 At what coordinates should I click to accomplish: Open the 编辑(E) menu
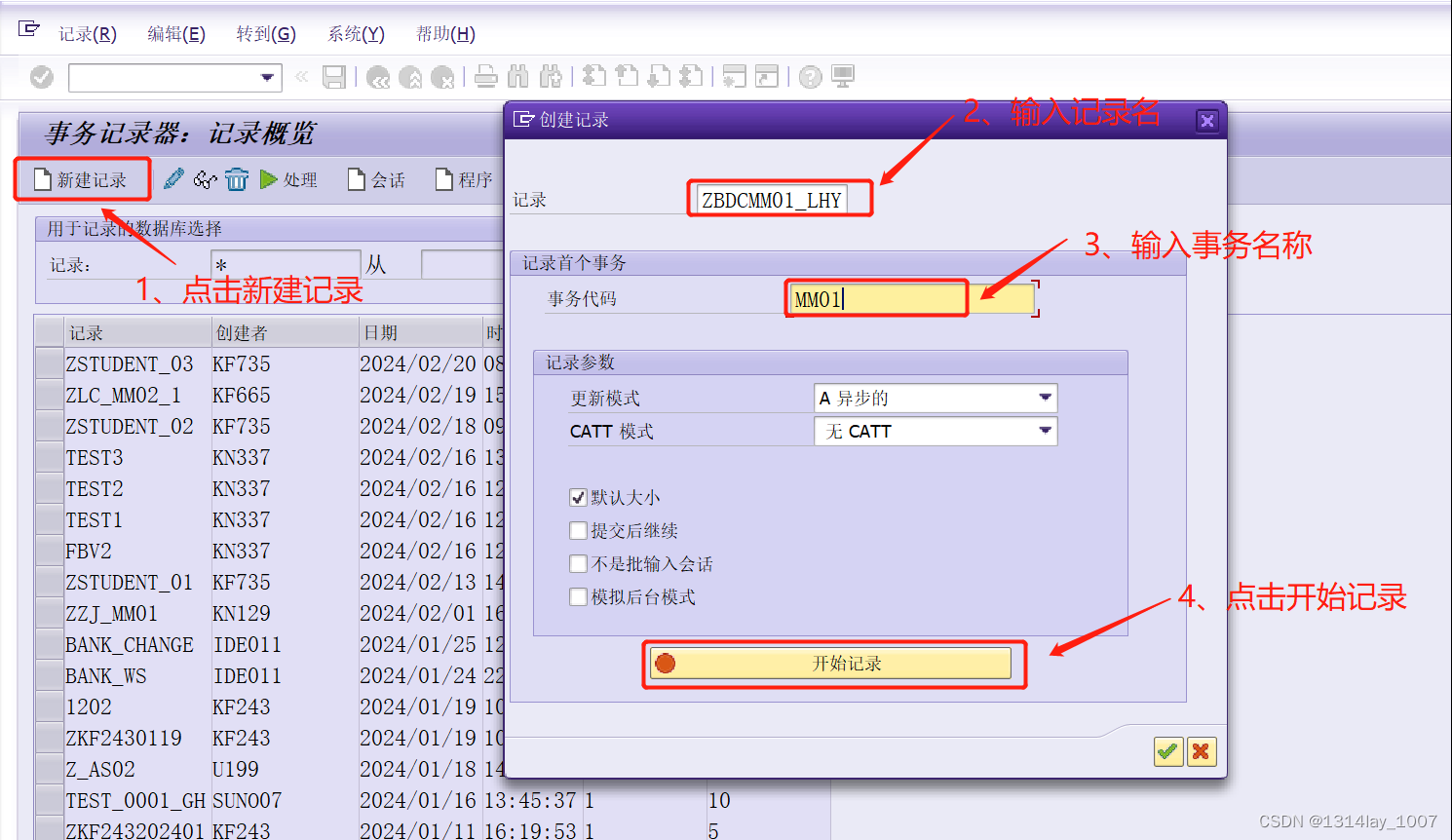pyautogui.click(x=176, y=34)
